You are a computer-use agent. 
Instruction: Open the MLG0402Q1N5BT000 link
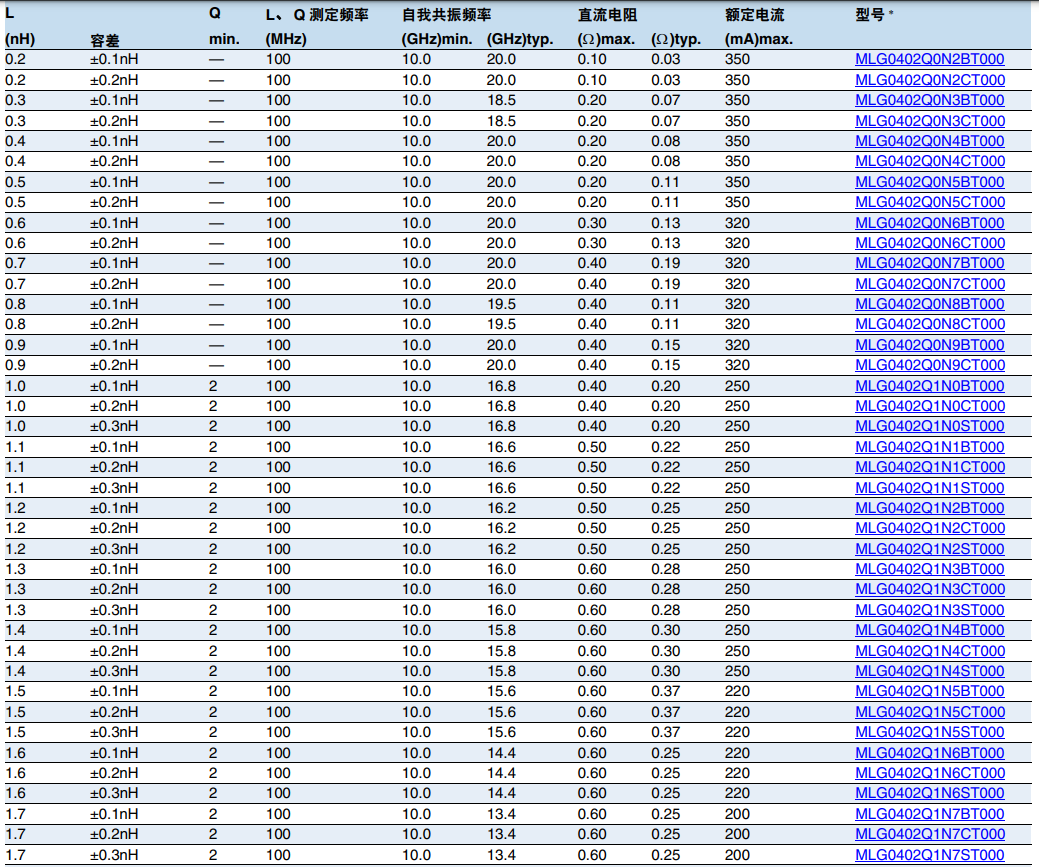[x=929, y=691]
